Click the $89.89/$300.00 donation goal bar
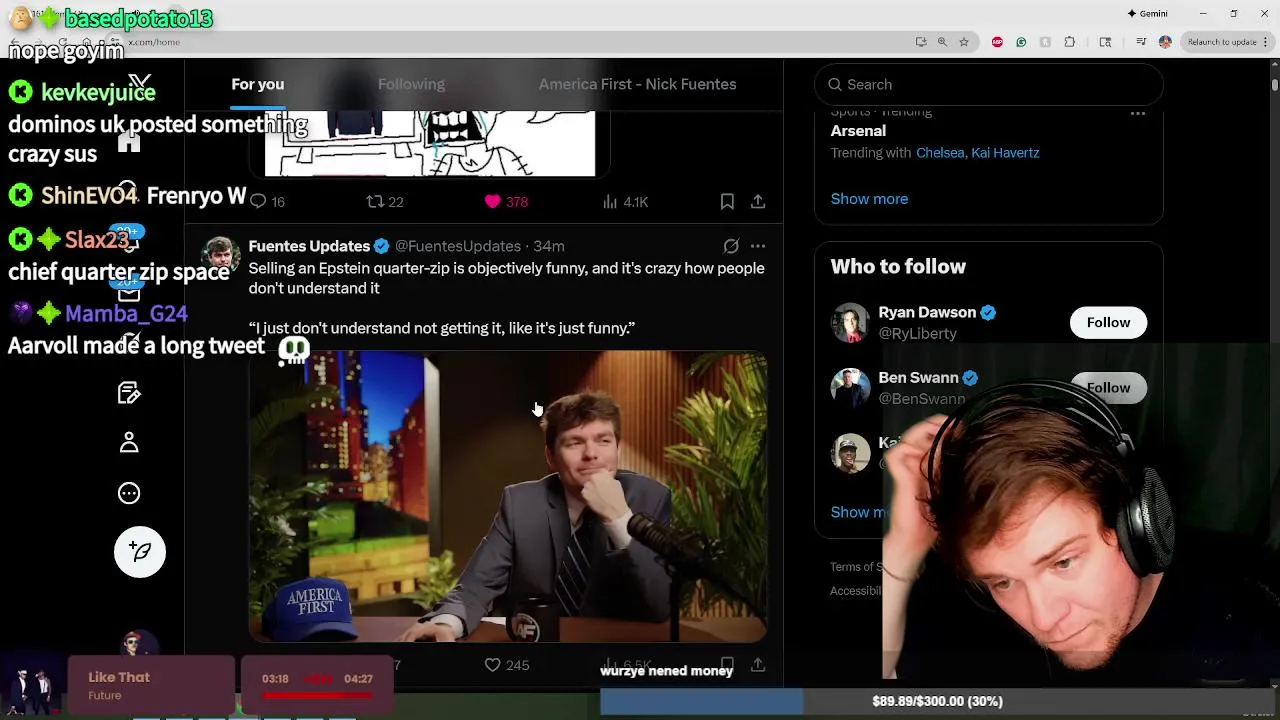 937,701
